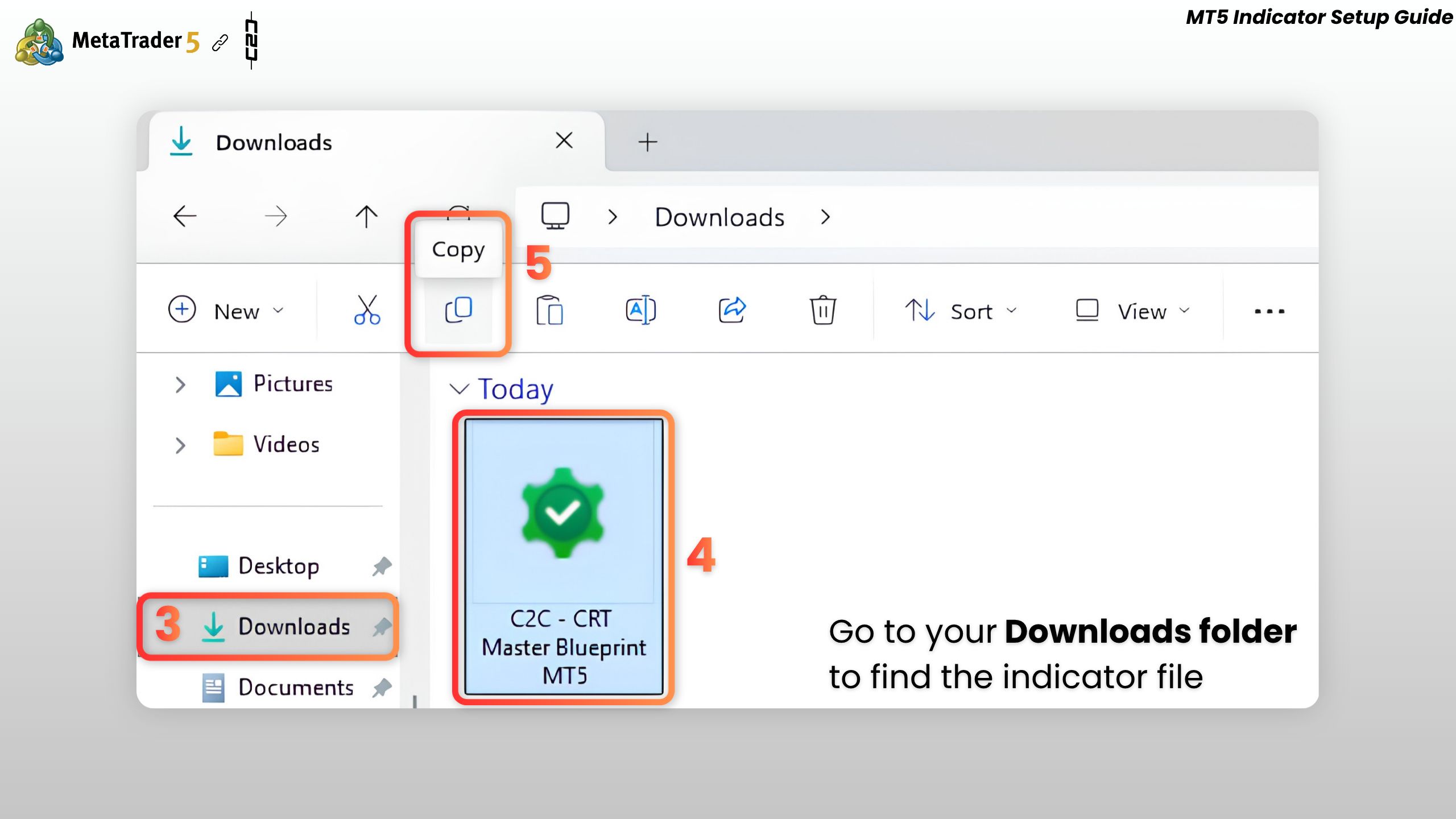Click the Delete trash icon
The height and width of the screenshot is (819, 1456).
point(823,310)
